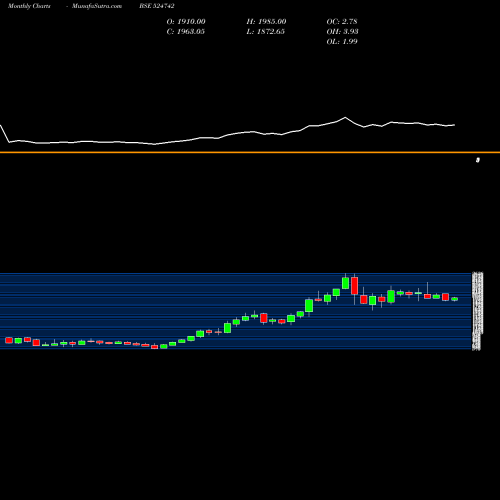Click the "OC: 2.78" reading
Image resolution: width=500 pixels, height=500 pixels.
click(x=342, y=22)
